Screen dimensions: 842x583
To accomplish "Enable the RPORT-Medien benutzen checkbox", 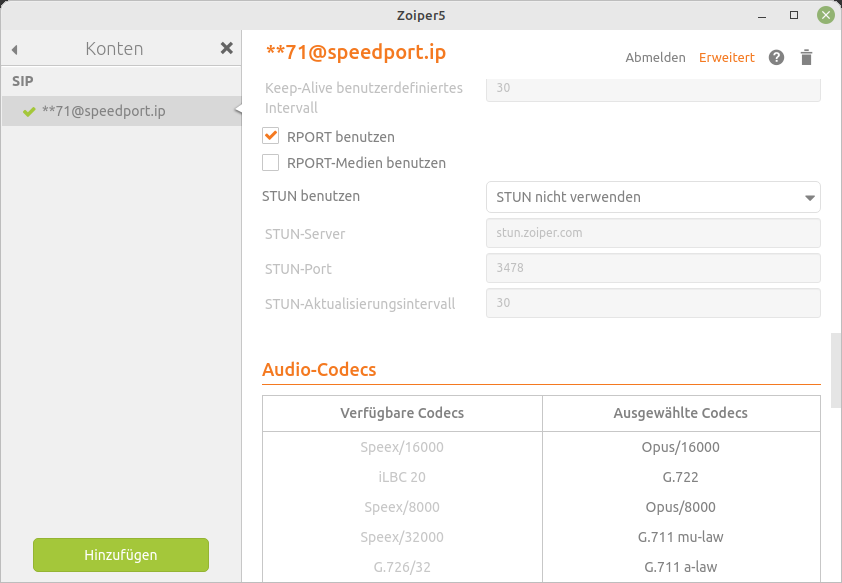I will pyautogui.click(x=271, y=162).
